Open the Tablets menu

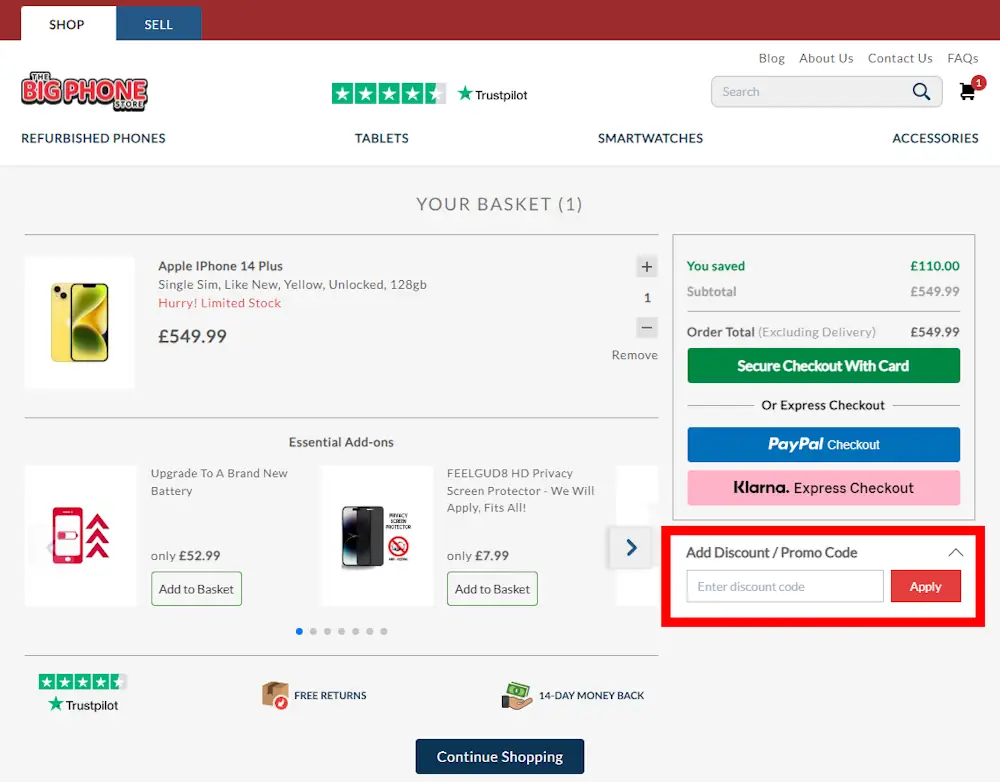[x=381, y=138]
